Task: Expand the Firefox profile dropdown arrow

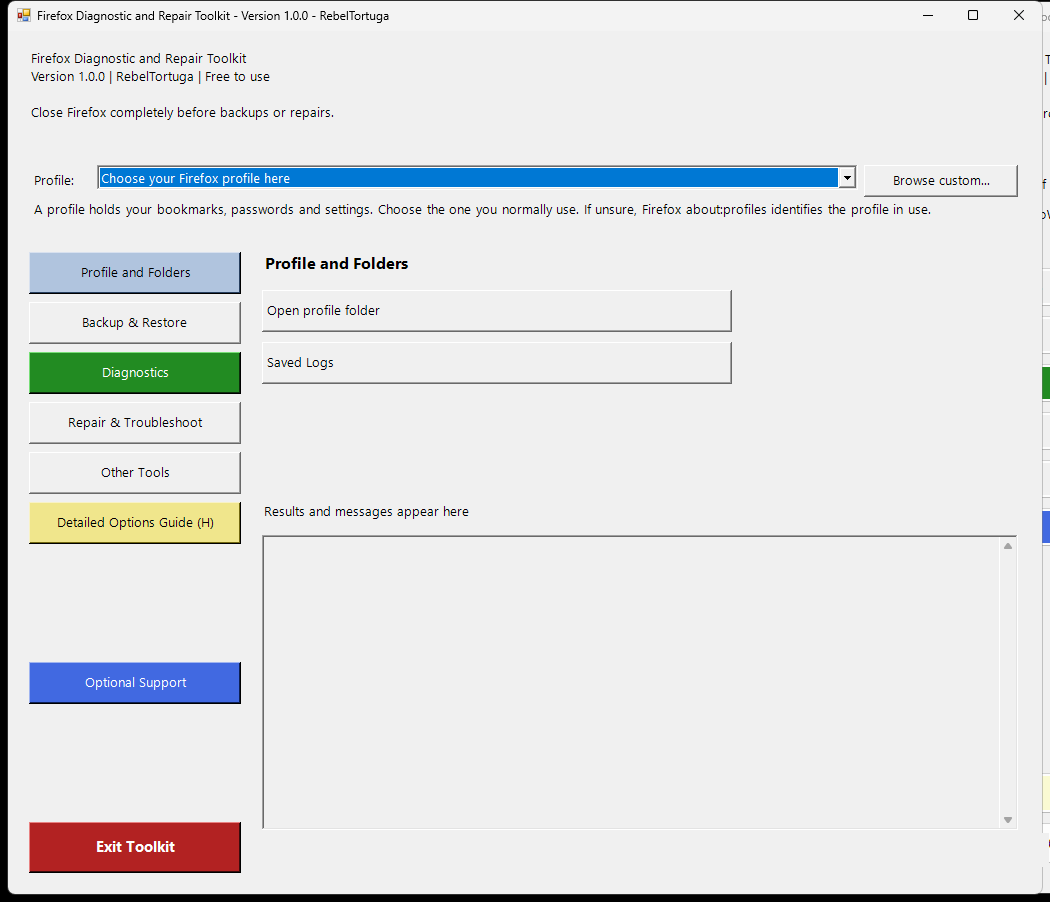Action: point(847,178)
